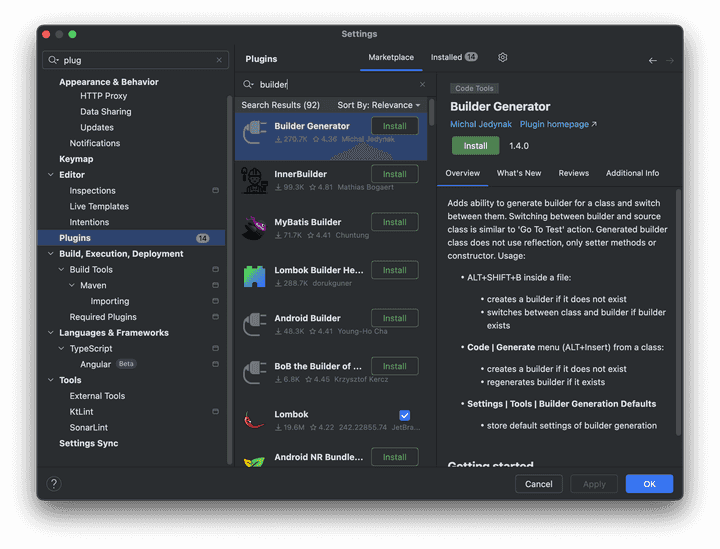
Task: Open the help question mark icon
Action: tap(54, 484)
